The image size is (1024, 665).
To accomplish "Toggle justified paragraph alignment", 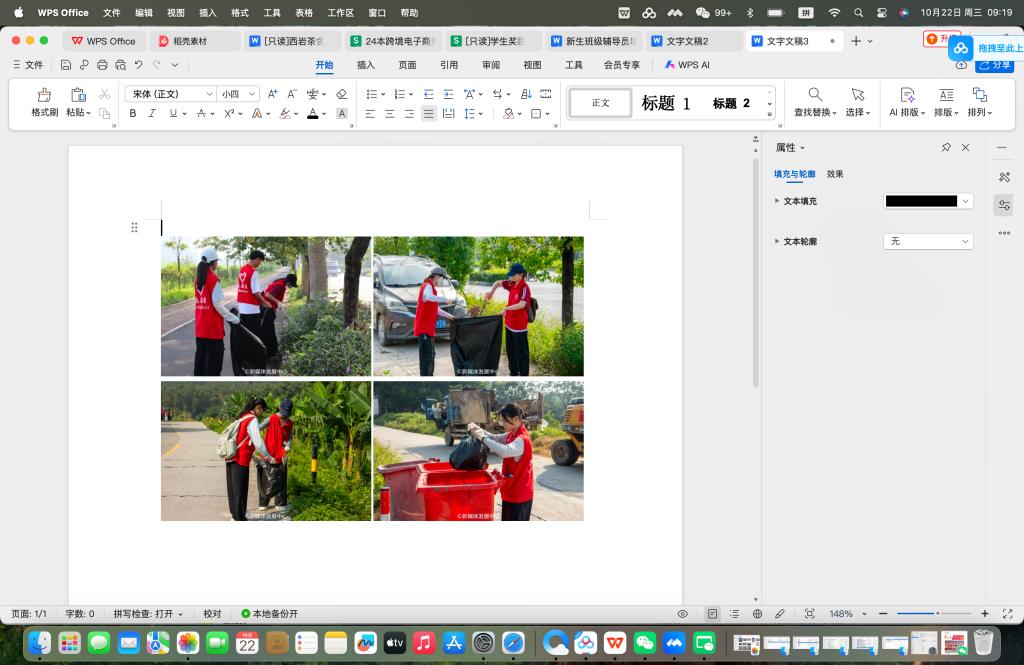I will [428, 114].
